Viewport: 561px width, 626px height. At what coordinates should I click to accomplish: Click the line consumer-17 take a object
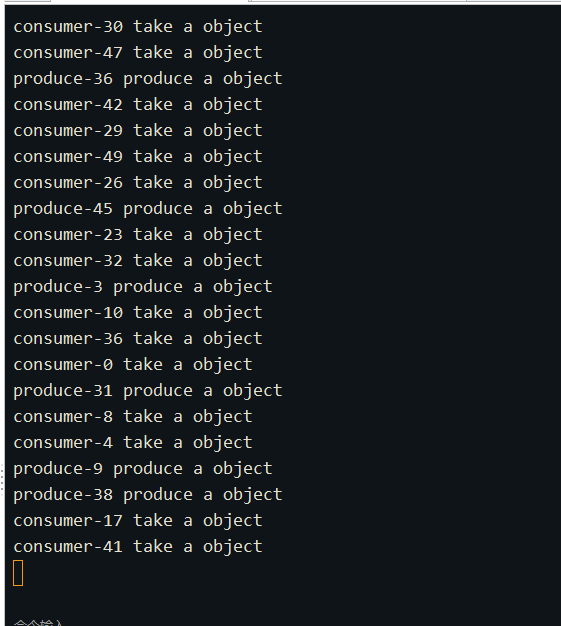pyautogui.click(x=138, y=521)
